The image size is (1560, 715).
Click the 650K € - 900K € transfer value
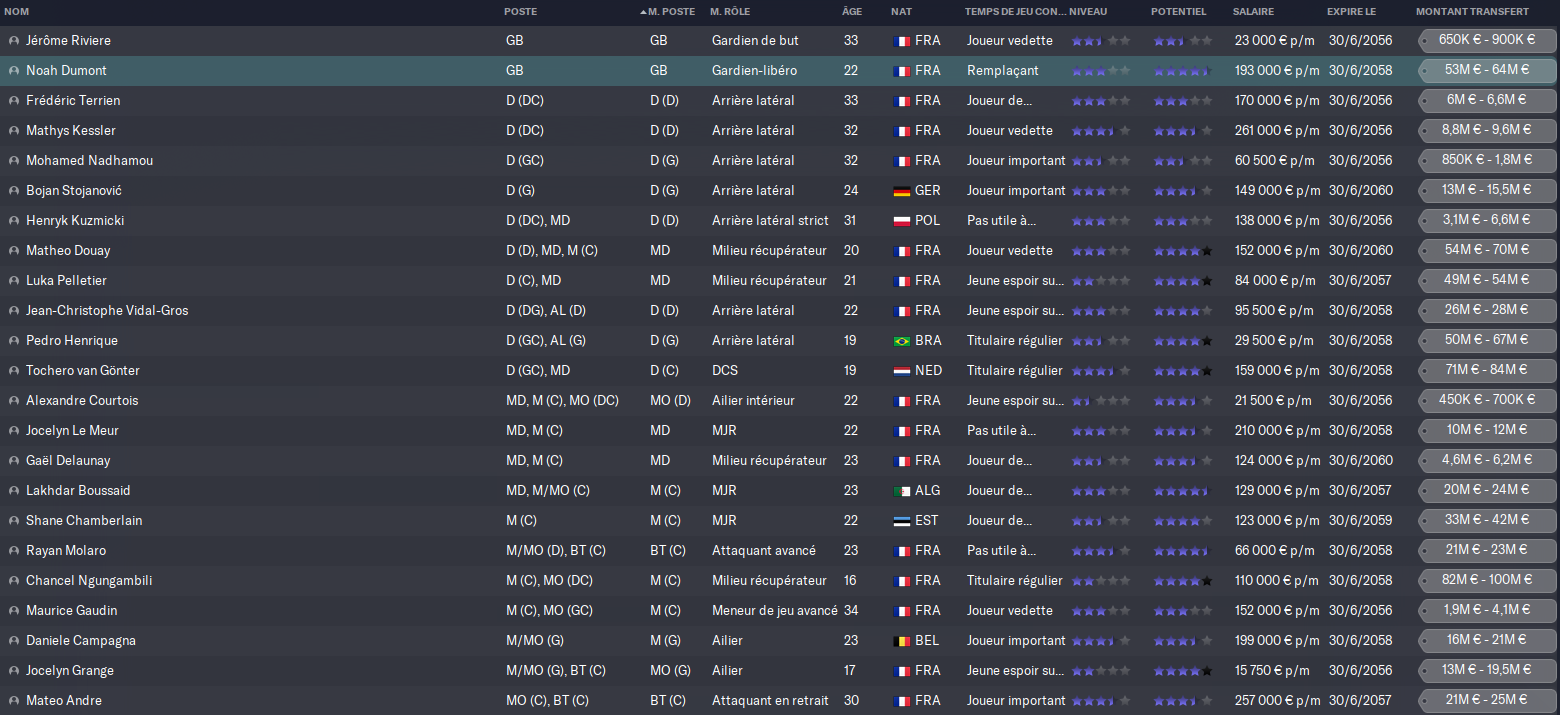[1487, 40]
